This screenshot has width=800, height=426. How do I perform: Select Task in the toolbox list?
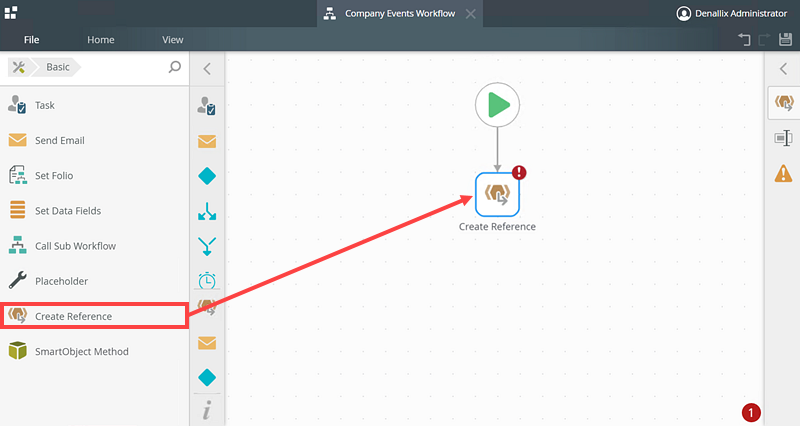[x=94, y=105]
